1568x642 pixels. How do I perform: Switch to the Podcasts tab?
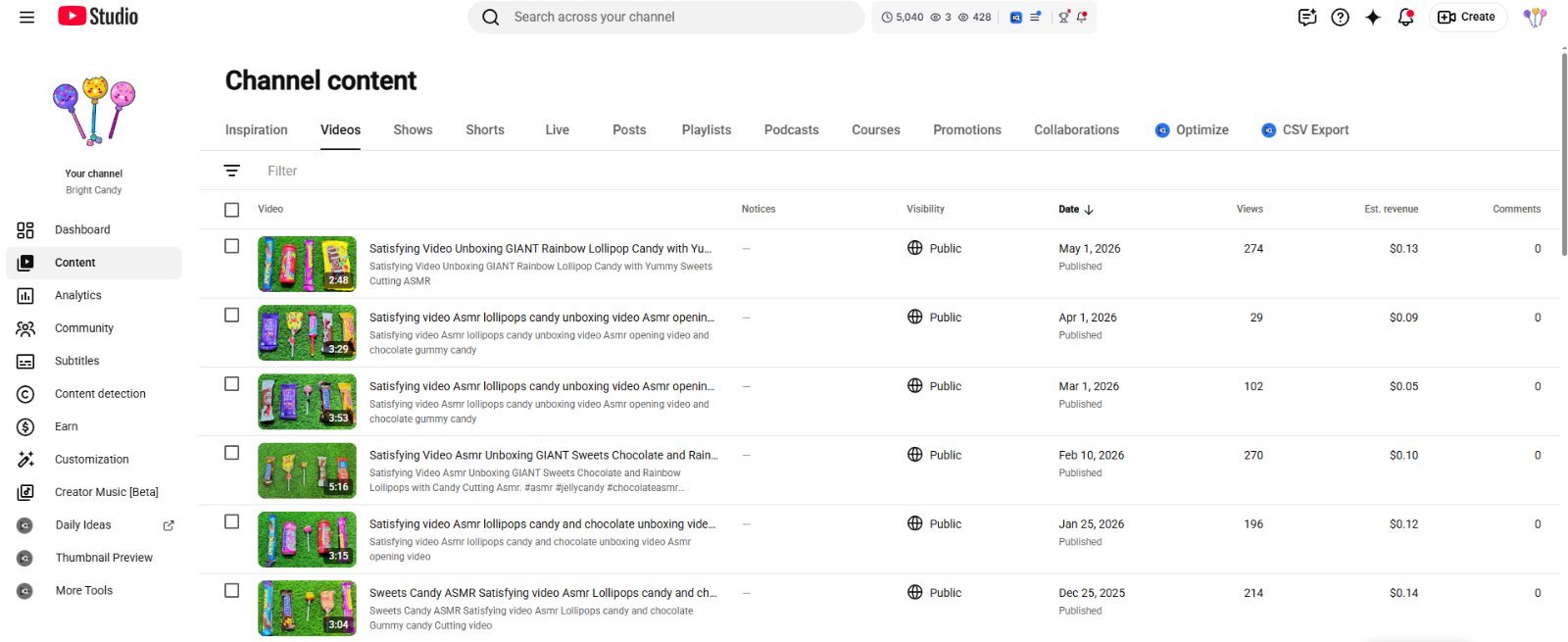tap(792, 129)
